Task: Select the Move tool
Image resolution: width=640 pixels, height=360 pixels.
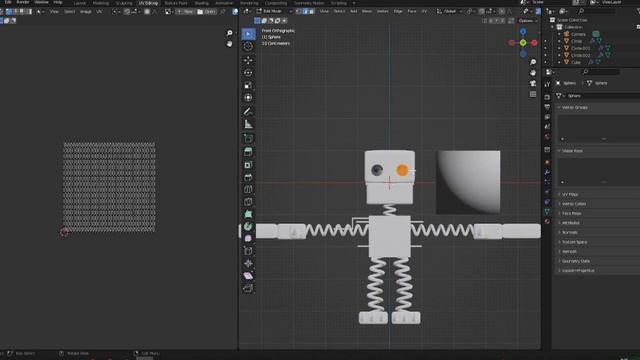Action: 248,60
